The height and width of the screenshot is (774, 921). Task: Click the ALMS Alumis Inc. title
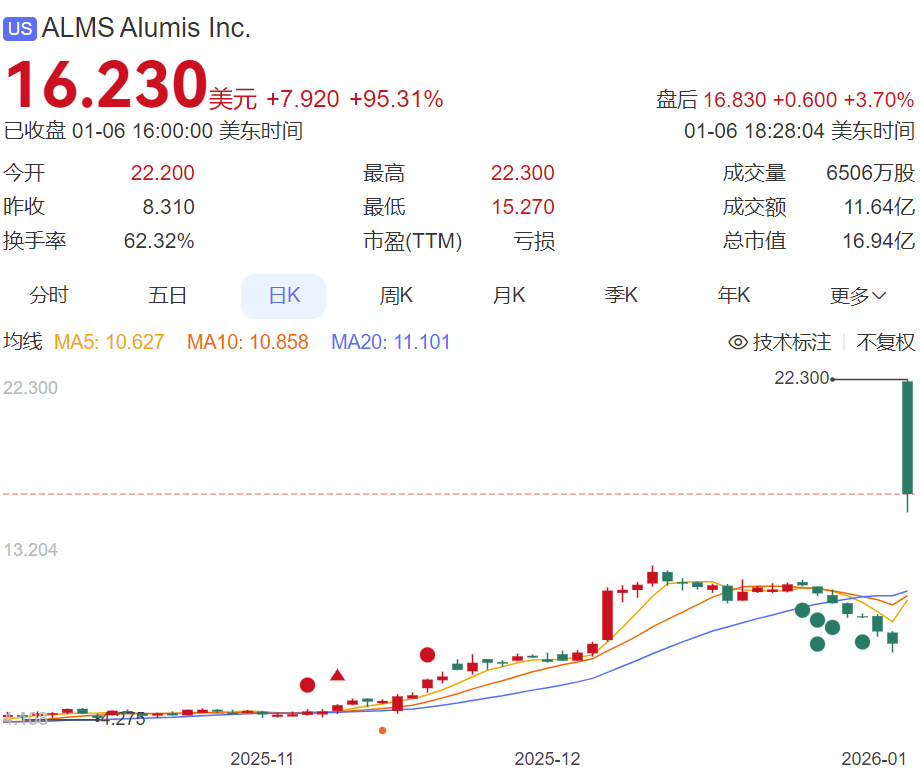[x=146, y=28]
